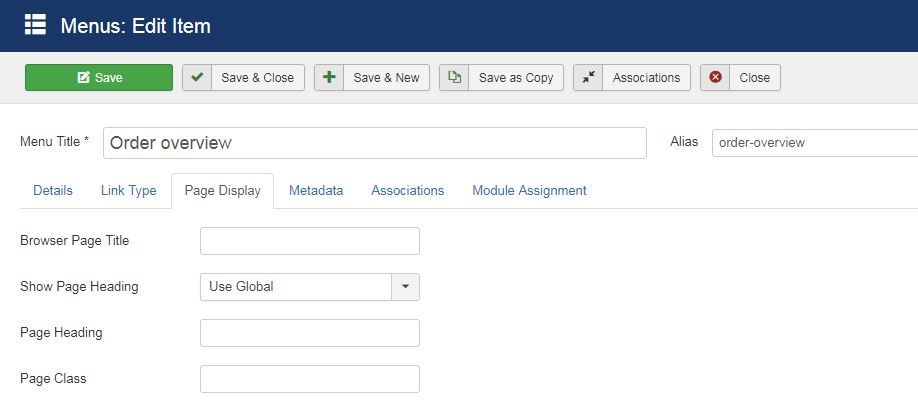The width and height of the screenshot is (918, 409).
Task: Click the Menus list icon in header
Action: (35, 25)
